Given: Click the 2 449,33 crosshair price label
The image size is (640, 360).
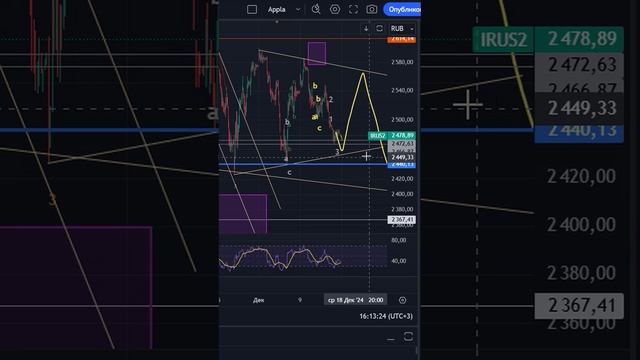Looking at the screenshot, I should [402, 157].
